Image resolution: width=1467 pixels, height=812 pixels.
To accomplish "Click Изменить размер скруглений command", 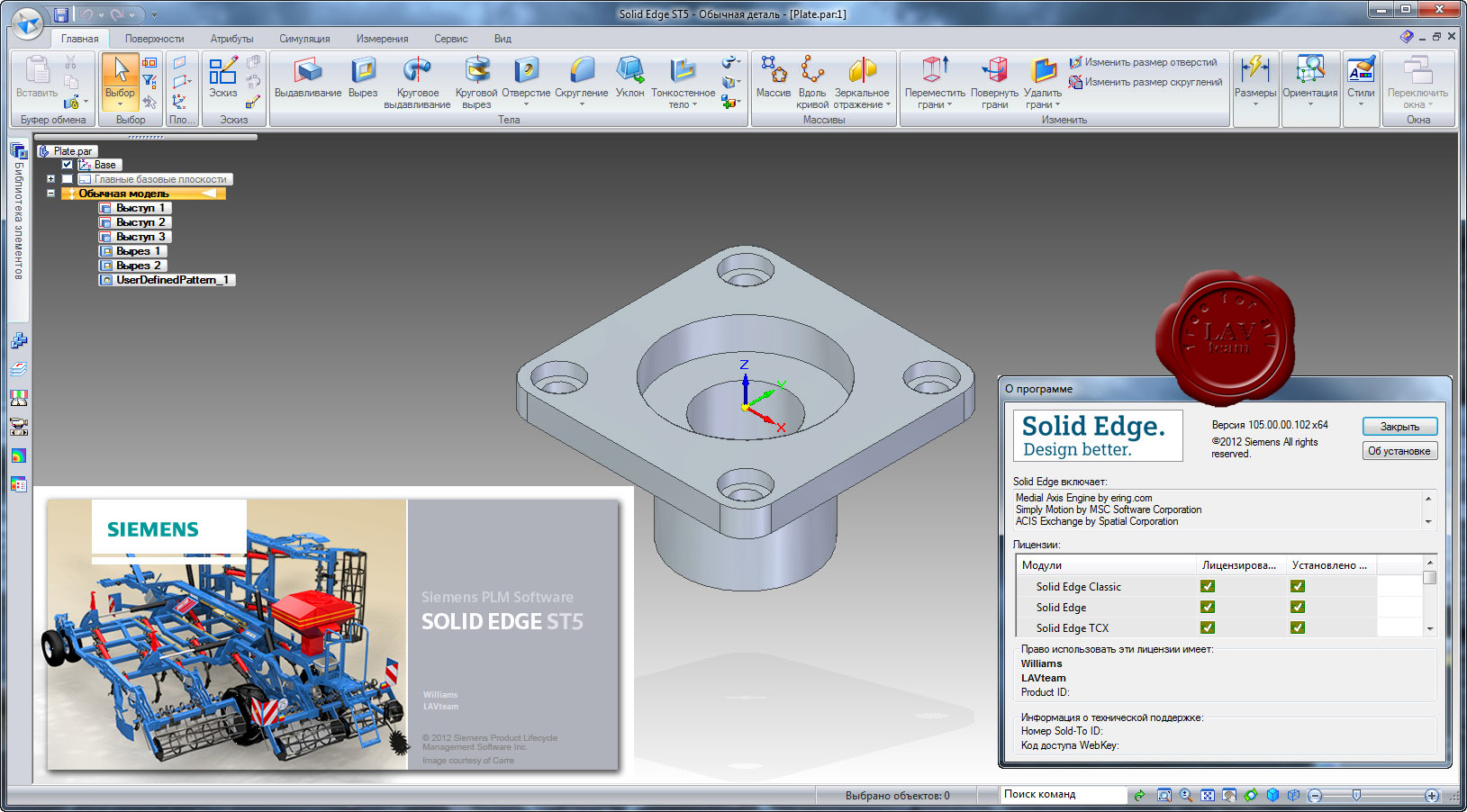I will coord(1146,82).
